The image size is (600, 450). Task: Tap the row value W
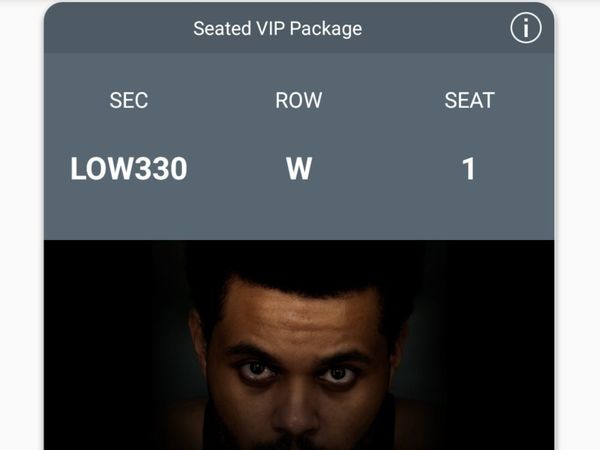tap(298, 169)
